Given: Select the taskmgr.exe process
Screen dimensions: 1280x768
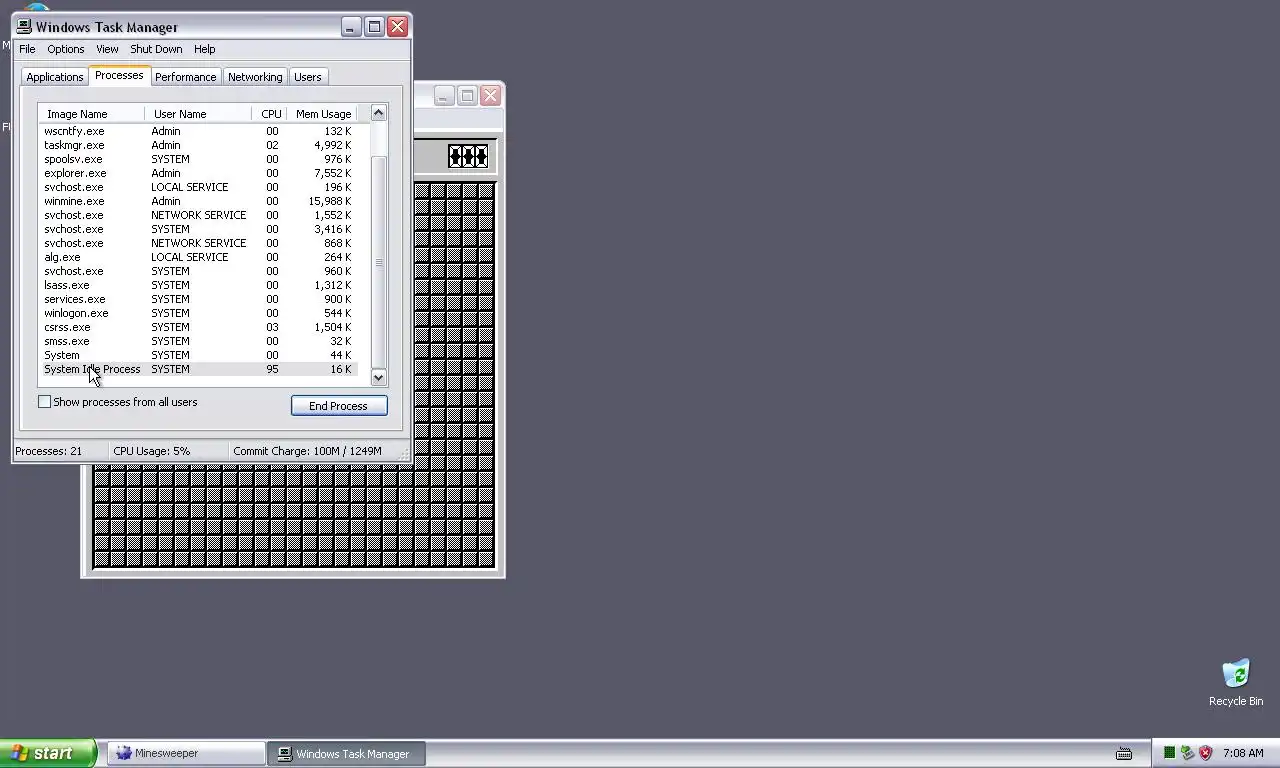Looking at the screenshot, I should coord(198,145).
